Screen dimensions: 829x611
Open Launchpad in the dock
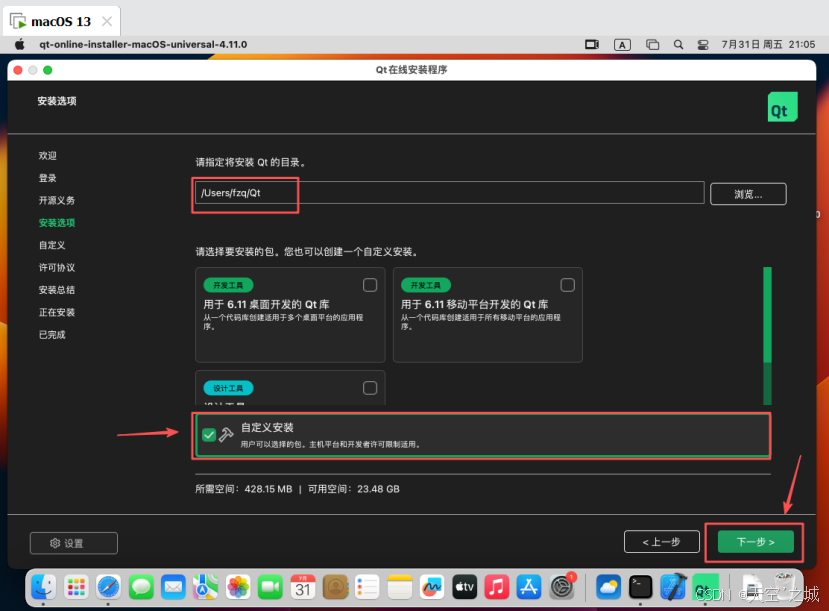[x=76, y=587]
